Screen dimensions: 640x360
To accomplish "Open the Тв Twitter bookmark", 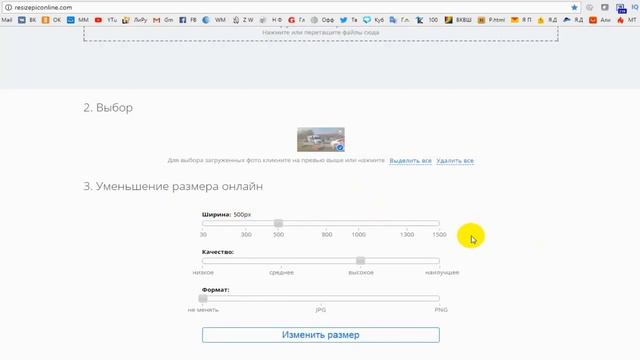I will tap(348, 20).
